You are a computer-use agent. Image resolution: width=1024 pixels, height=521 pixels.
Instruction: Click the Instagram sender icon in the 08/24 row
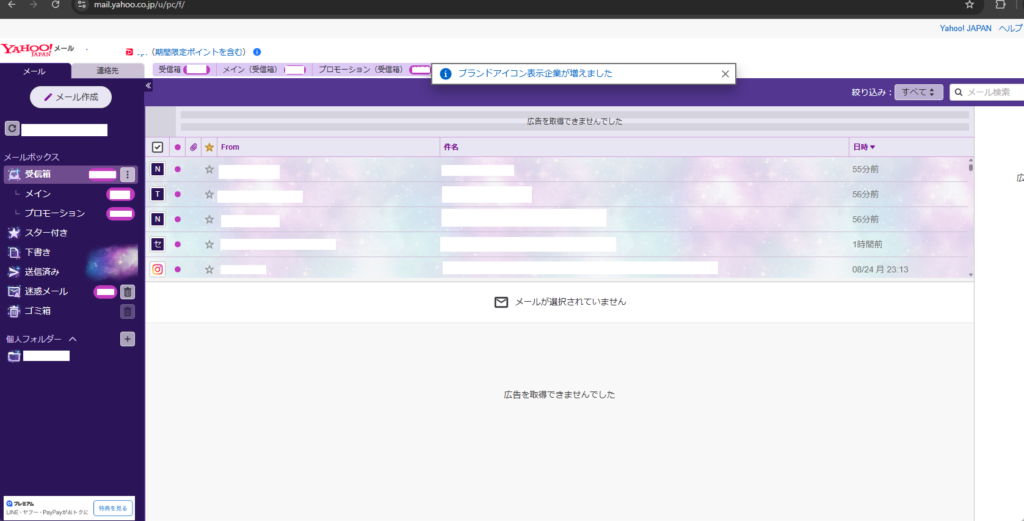point(157,269)
